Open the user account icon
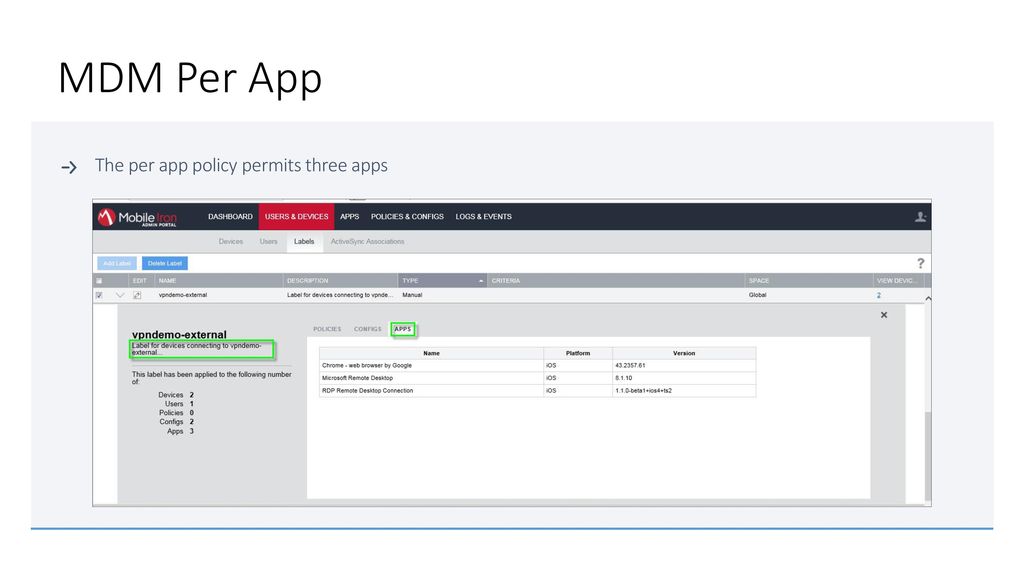The image size is (1024, 576). click(920, 217)
